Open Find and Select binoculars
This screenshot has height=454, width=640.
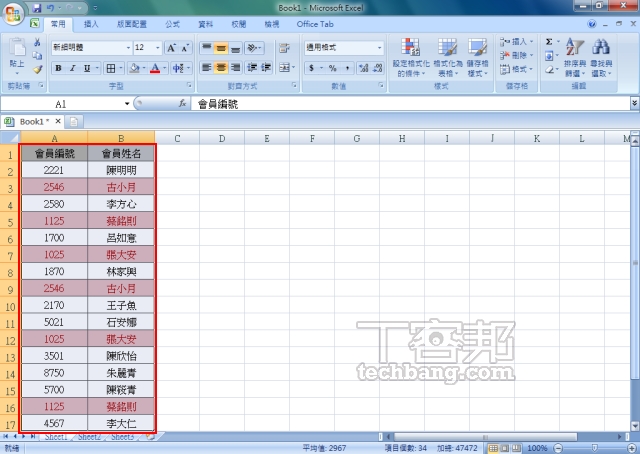click(601, 58)
